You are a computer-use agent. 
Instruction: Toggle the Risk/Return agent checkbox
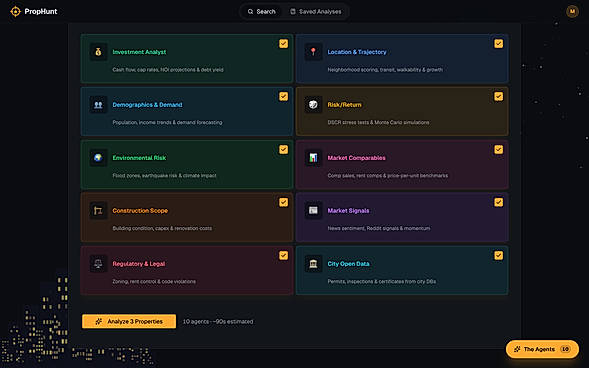point(498,97)
